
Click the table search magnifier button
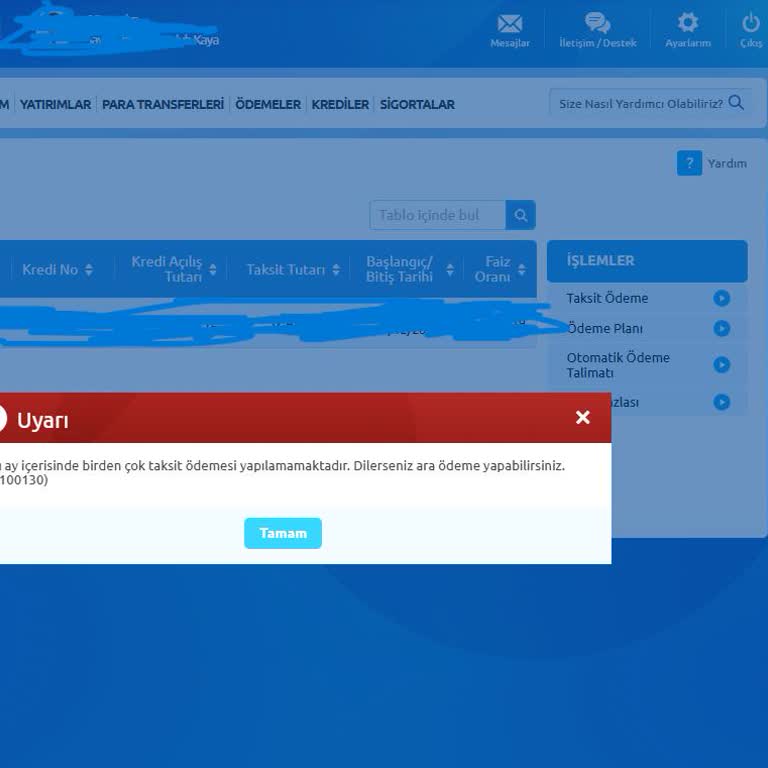520,215
